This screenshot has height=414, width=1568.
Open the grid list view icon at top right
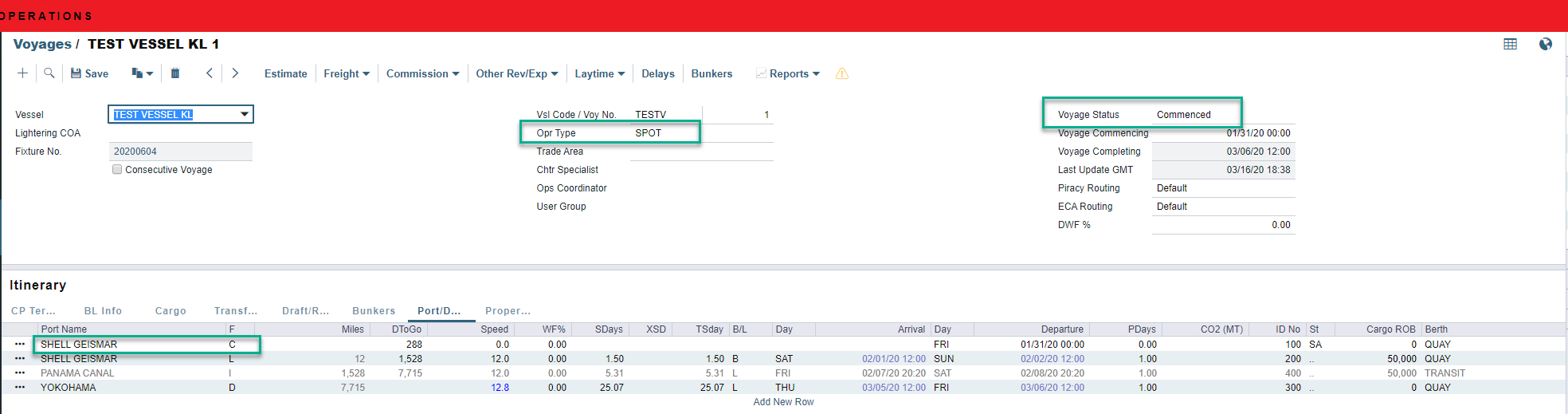[1510, 45]
